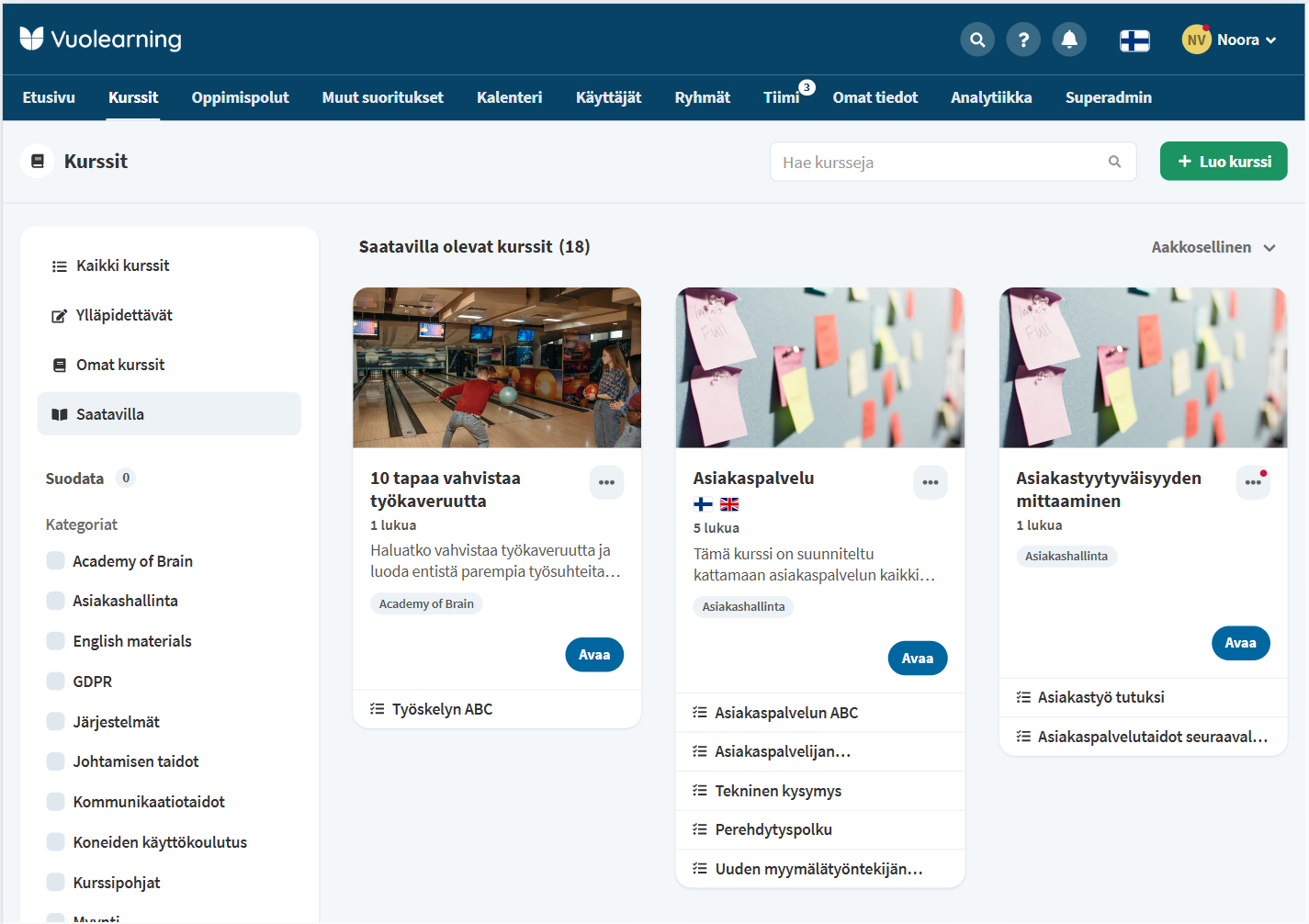Open options menu for Asiakaspalvelu course

tap(930, 482)
